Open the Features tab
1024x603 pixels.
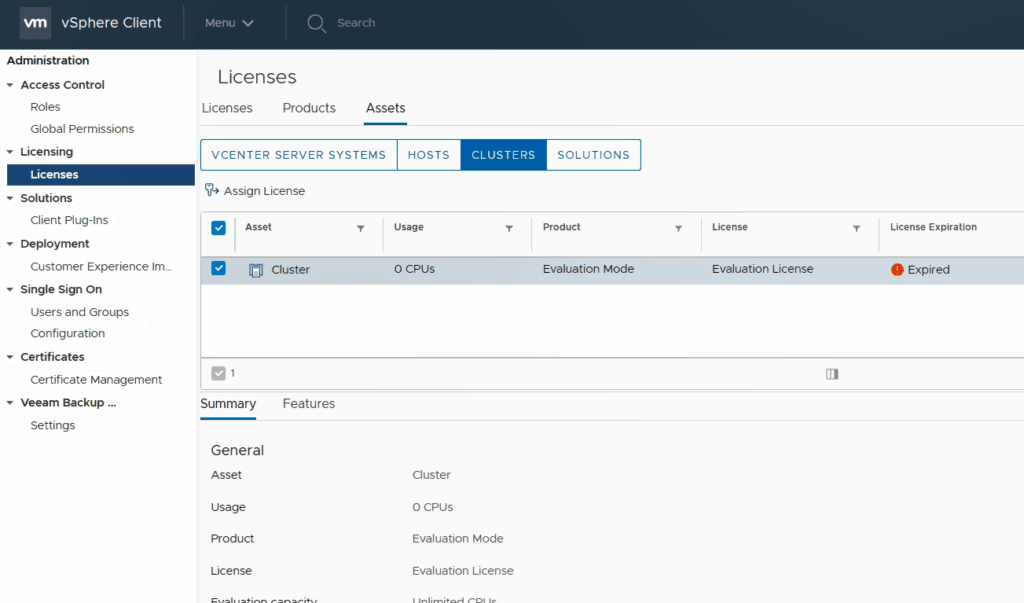[309, 404]
